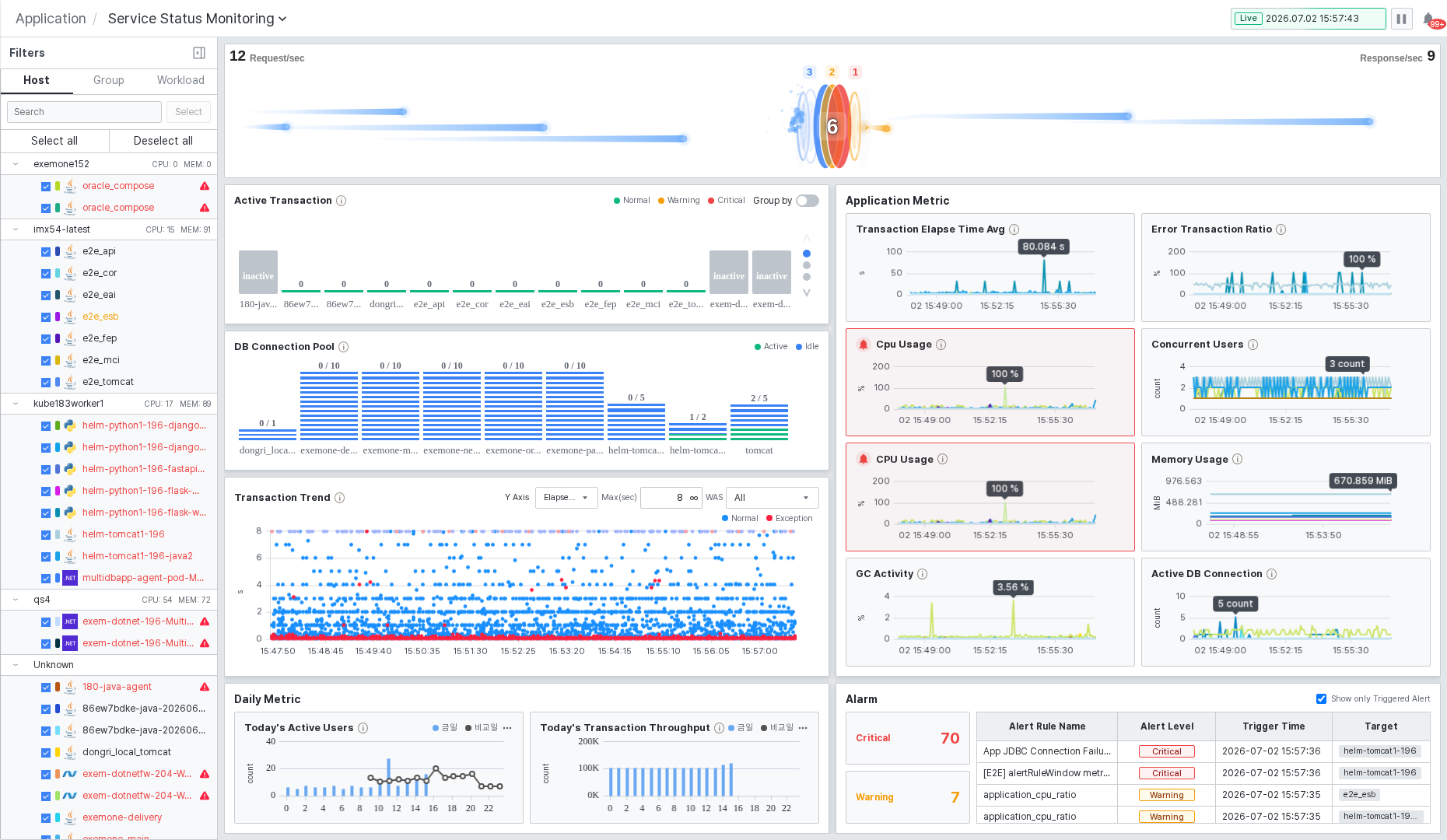The width and height of the screenshot is (1447, 840).
Task: Click Select all hosts
Action: point(54,141)
